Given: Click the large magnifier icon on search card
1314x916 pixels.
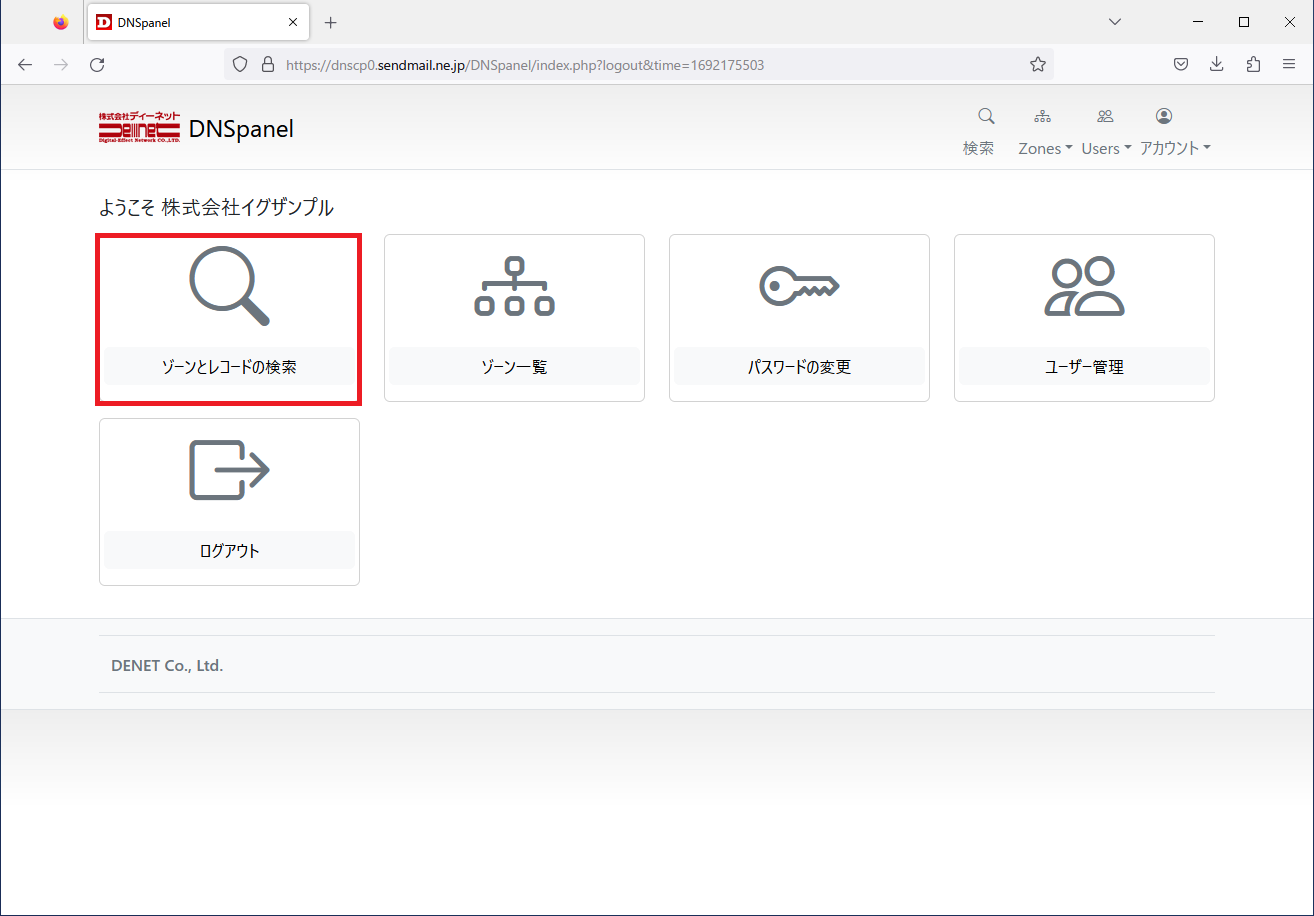Looking at the screenshot, I should point(230,285).
